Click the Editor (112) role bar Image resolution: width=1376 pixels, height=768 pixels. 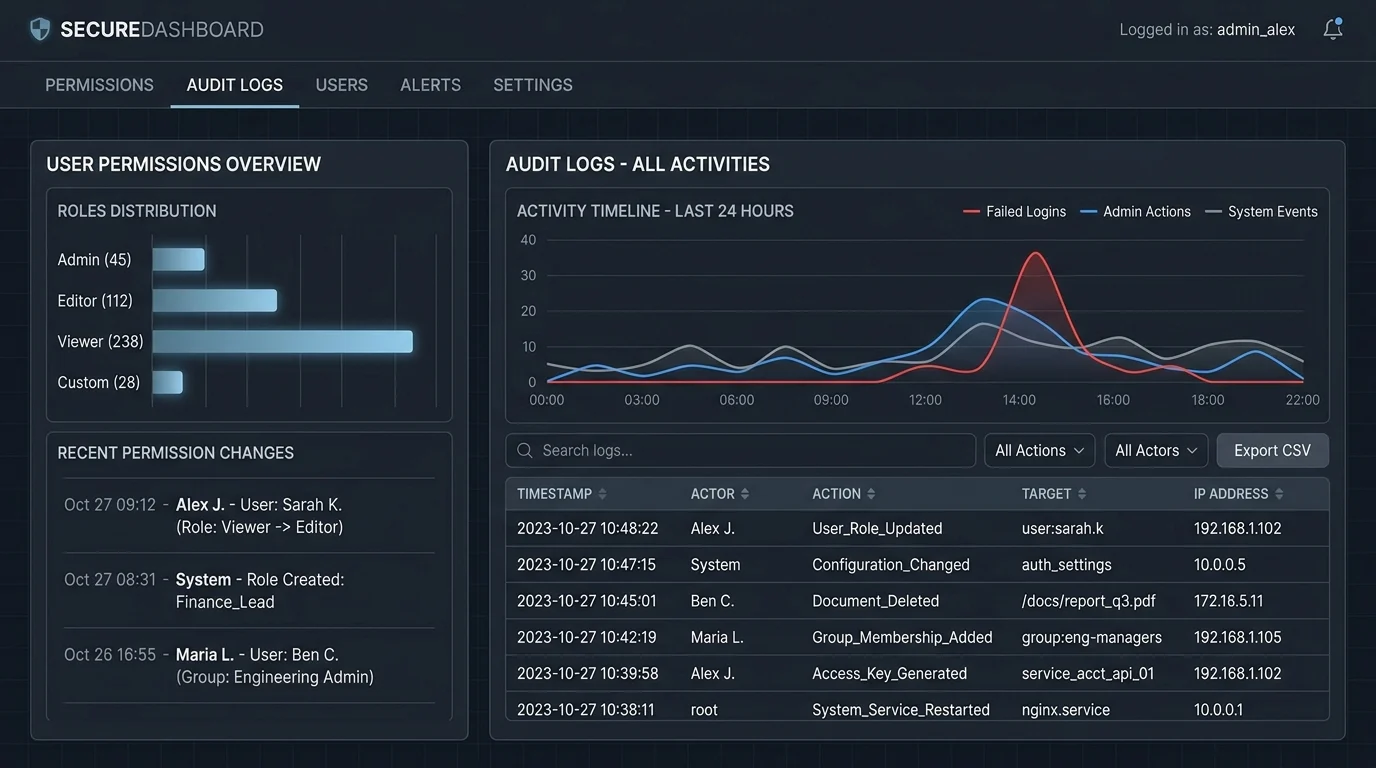[x=215, y=301]
